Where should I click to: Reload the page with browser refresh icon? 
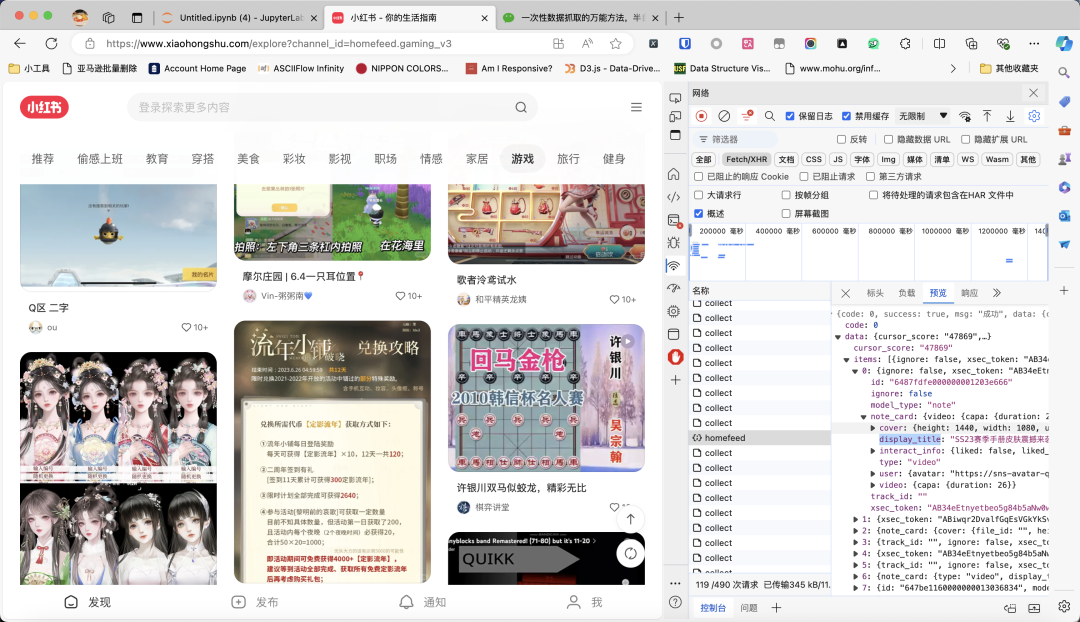[52, 43]
